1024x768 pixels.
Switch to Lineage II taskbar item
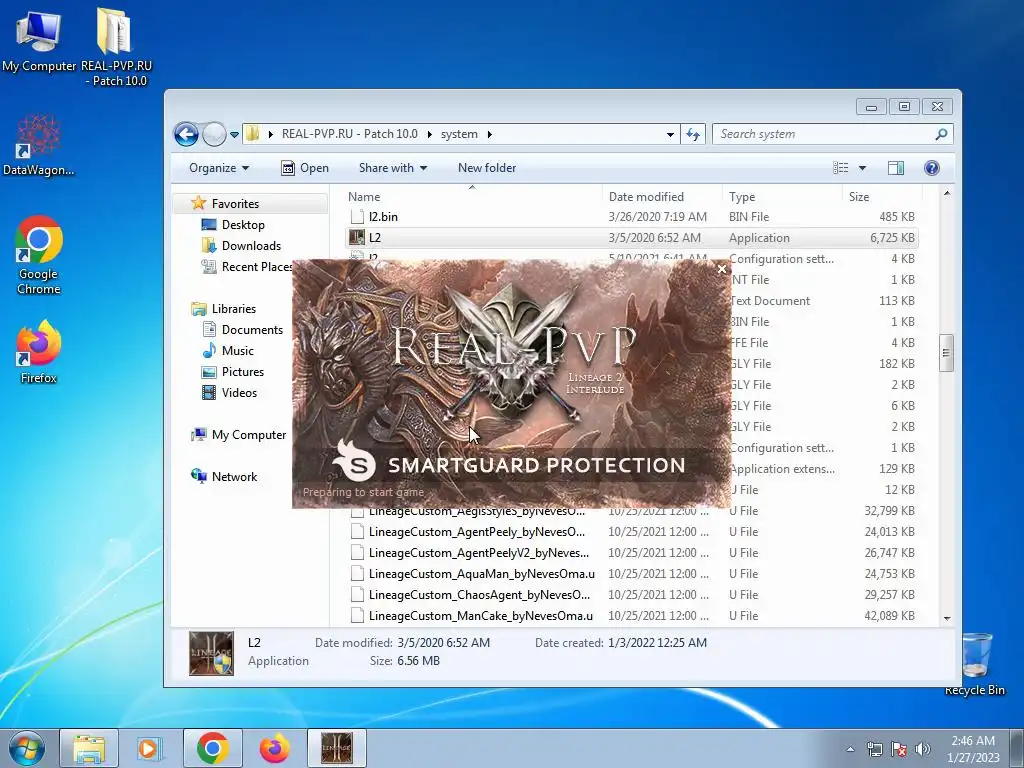pos(336,748)
